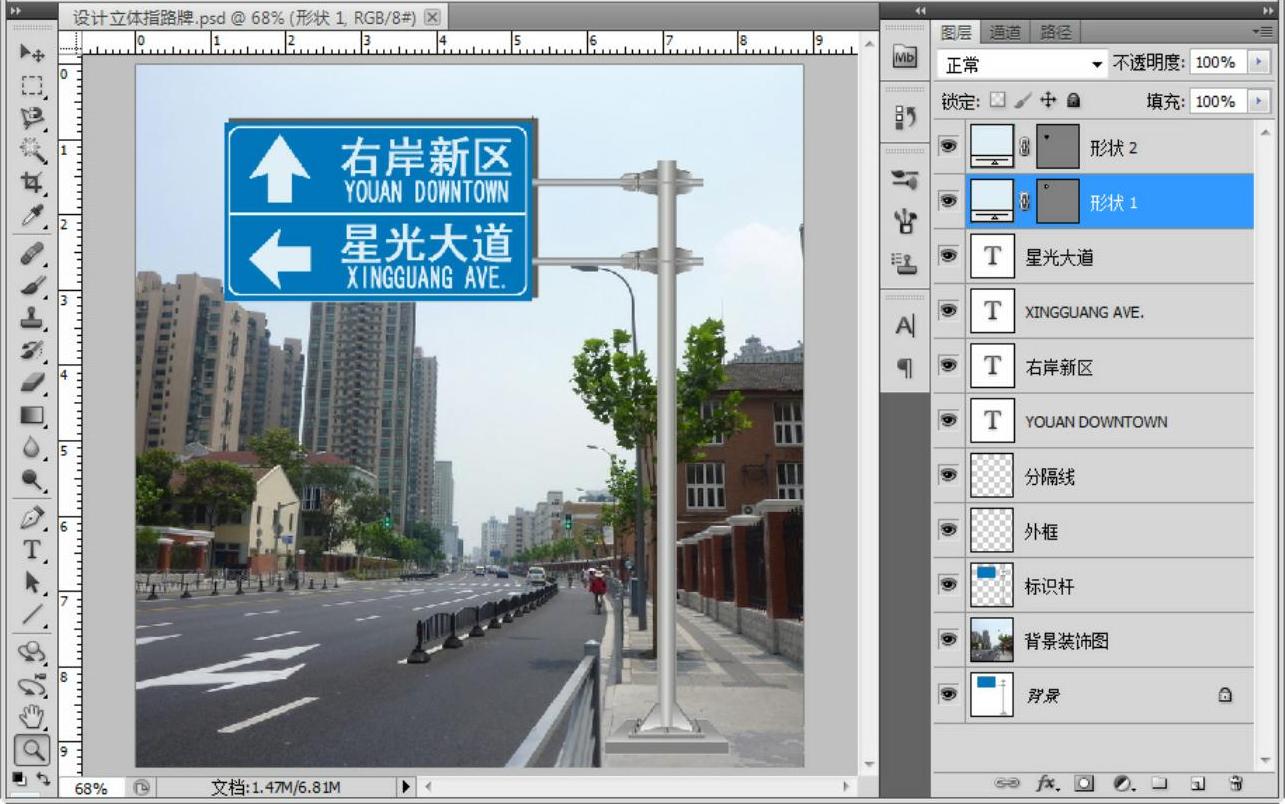The width and height of the screenshot is (1285, 804).
Task: Select the Eyedropper tool
Action: pos(32,215)
